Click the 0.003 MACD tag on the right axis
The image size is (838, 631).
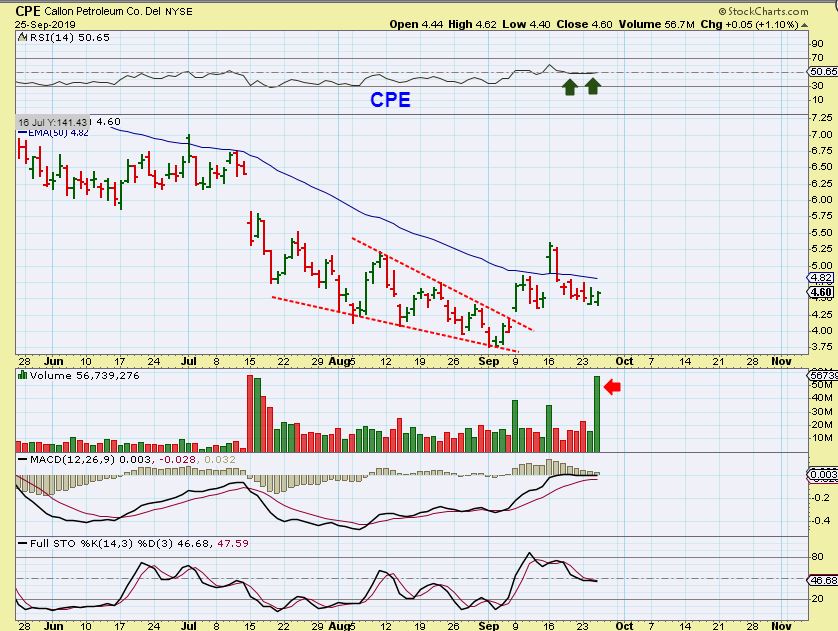(x=823, y=474)
